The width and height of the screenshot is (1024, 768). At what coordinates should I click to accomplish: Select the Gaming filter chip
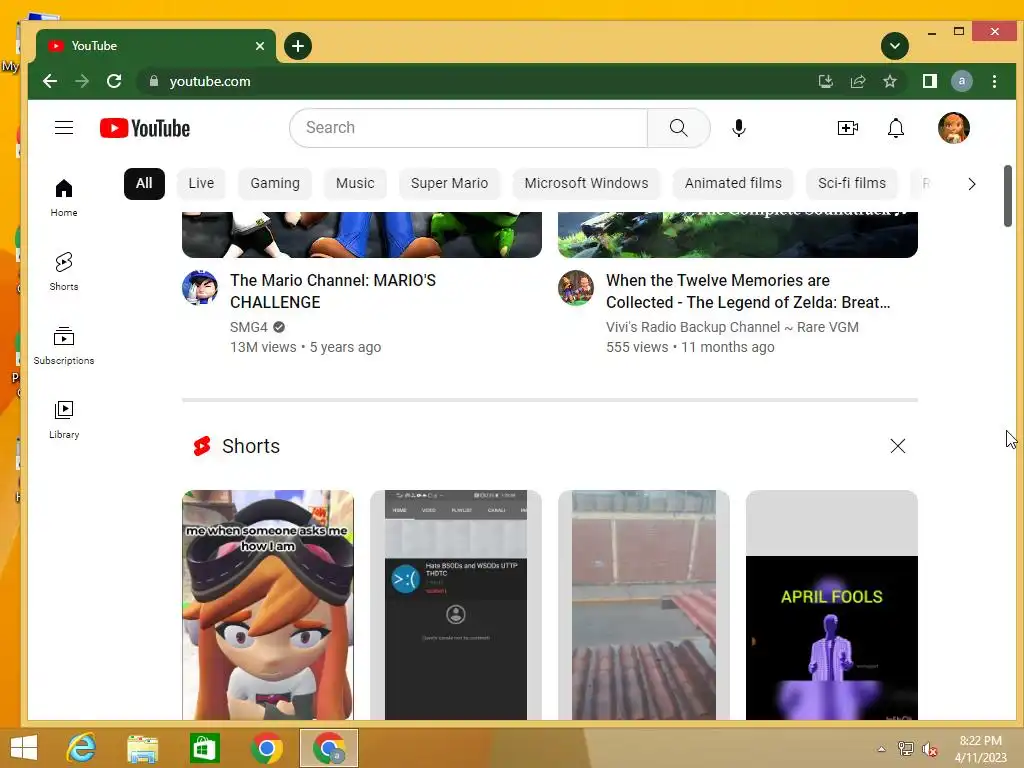pyautogui.click(x=275, y=184)
